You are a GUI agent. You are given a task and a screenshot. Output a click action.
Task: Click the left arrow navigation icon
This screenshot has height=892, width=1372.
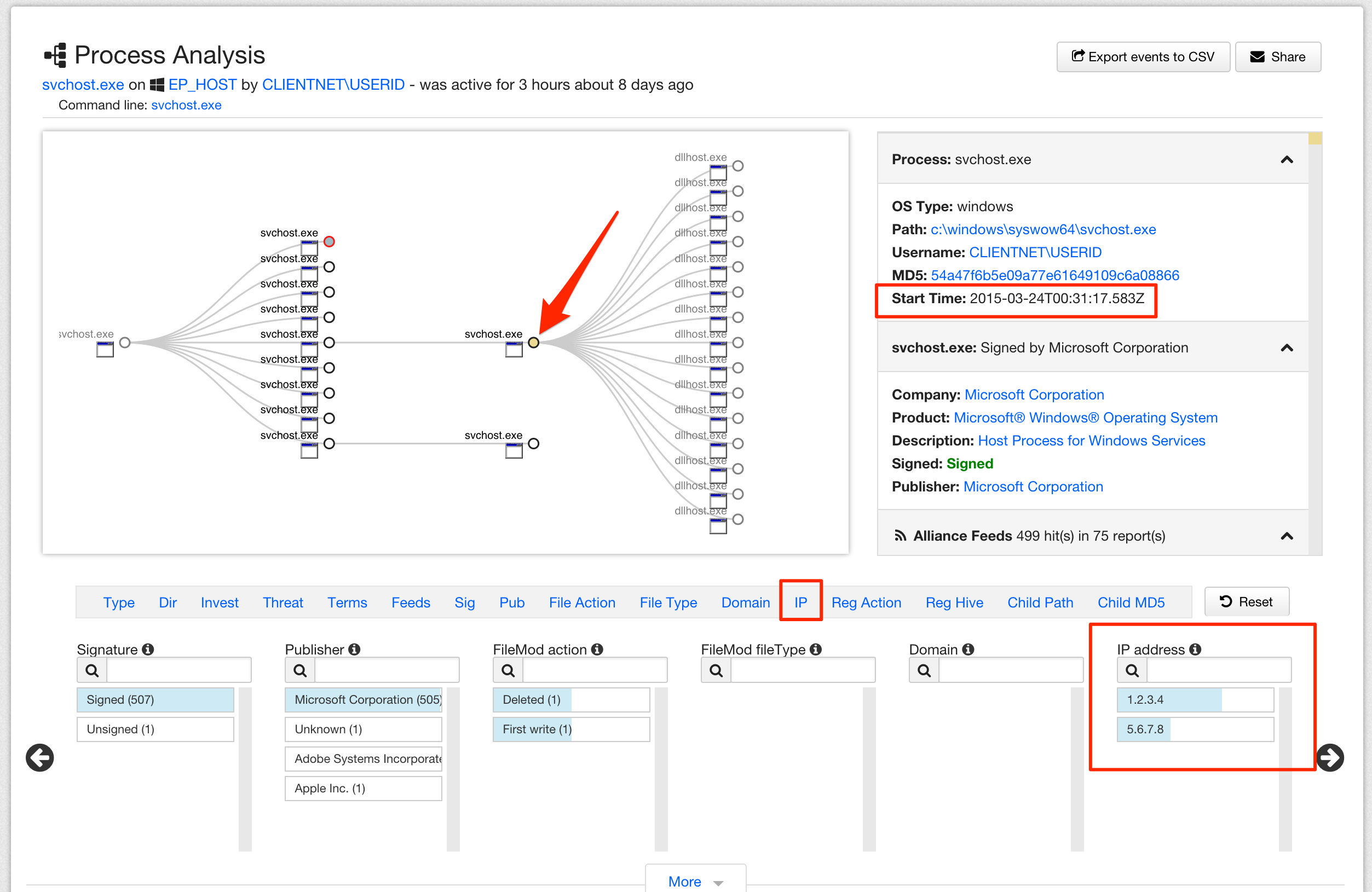tap(40, 757)
